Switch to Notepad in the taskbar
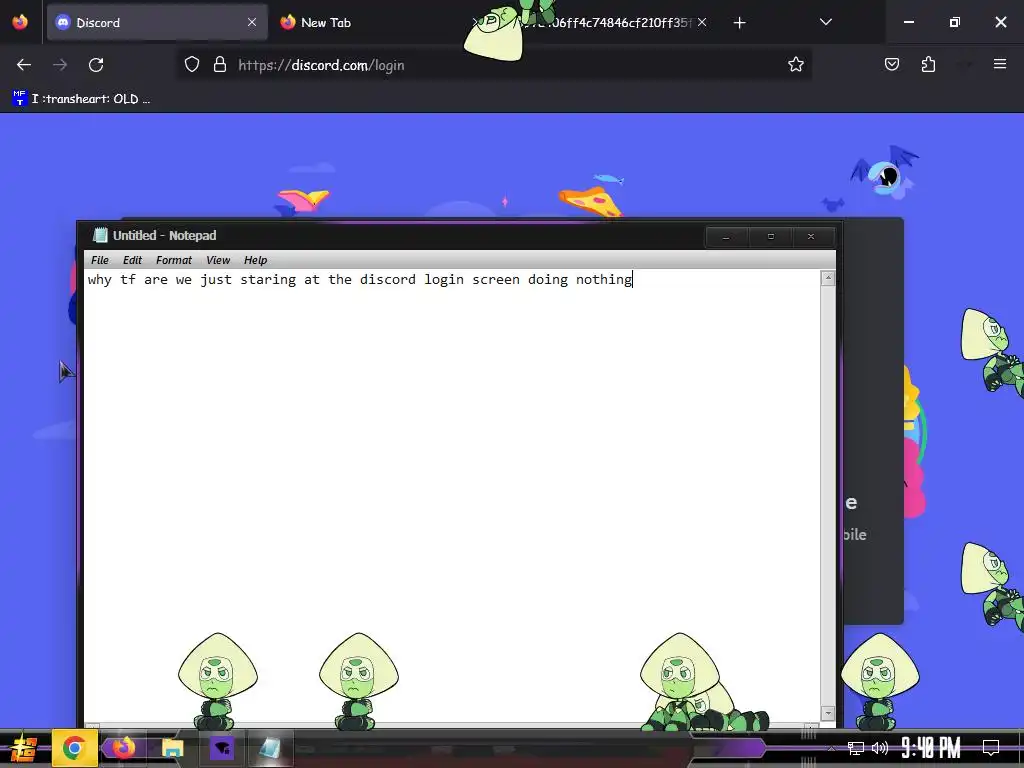The image size is (1024, 768). [270, 748]
